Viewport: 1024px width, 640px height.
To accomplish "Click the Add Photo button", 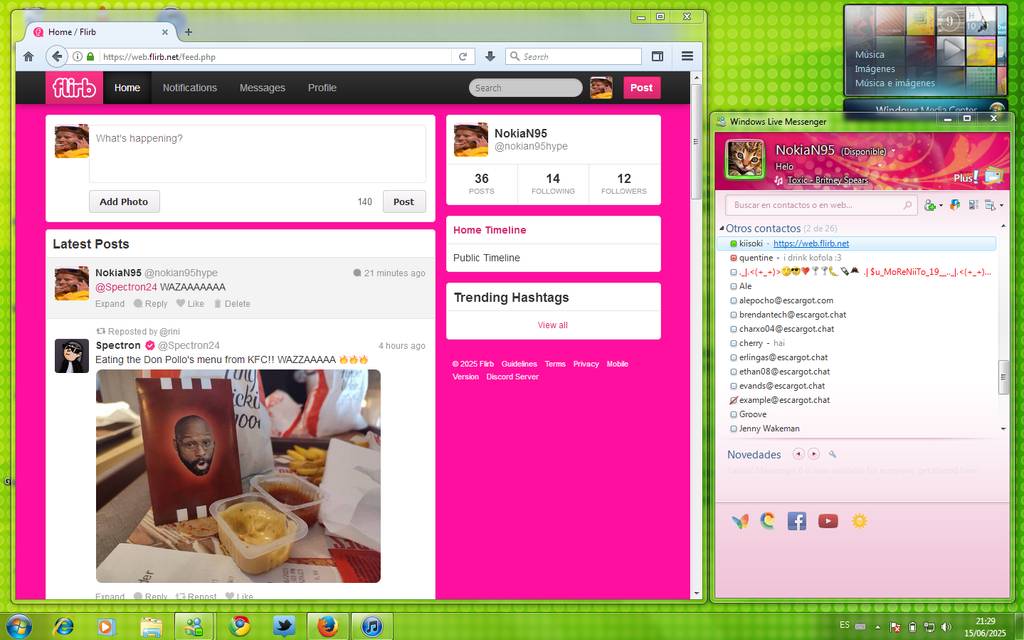I will click(x=124, y=202).
